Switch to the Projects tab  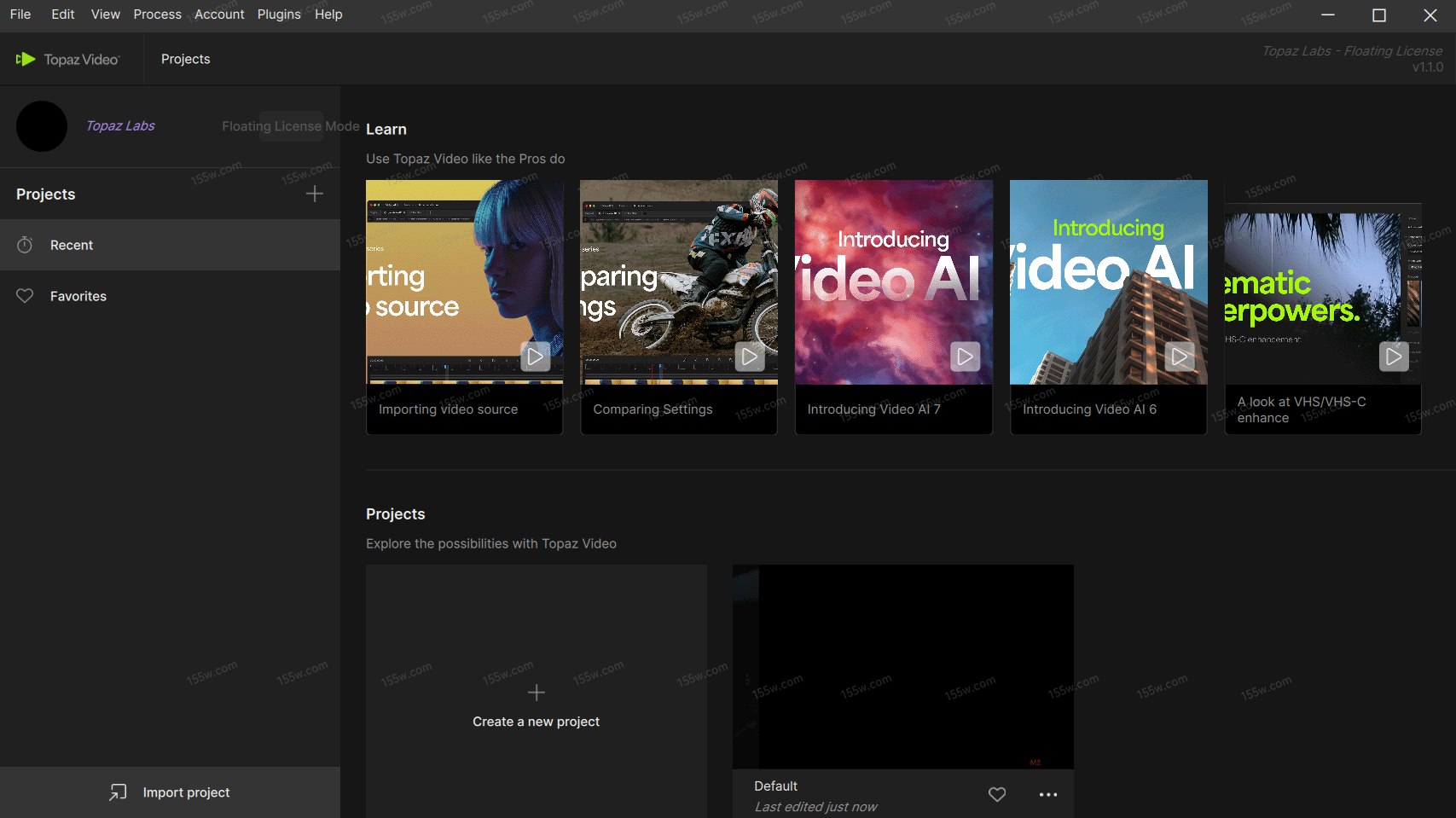185,59
